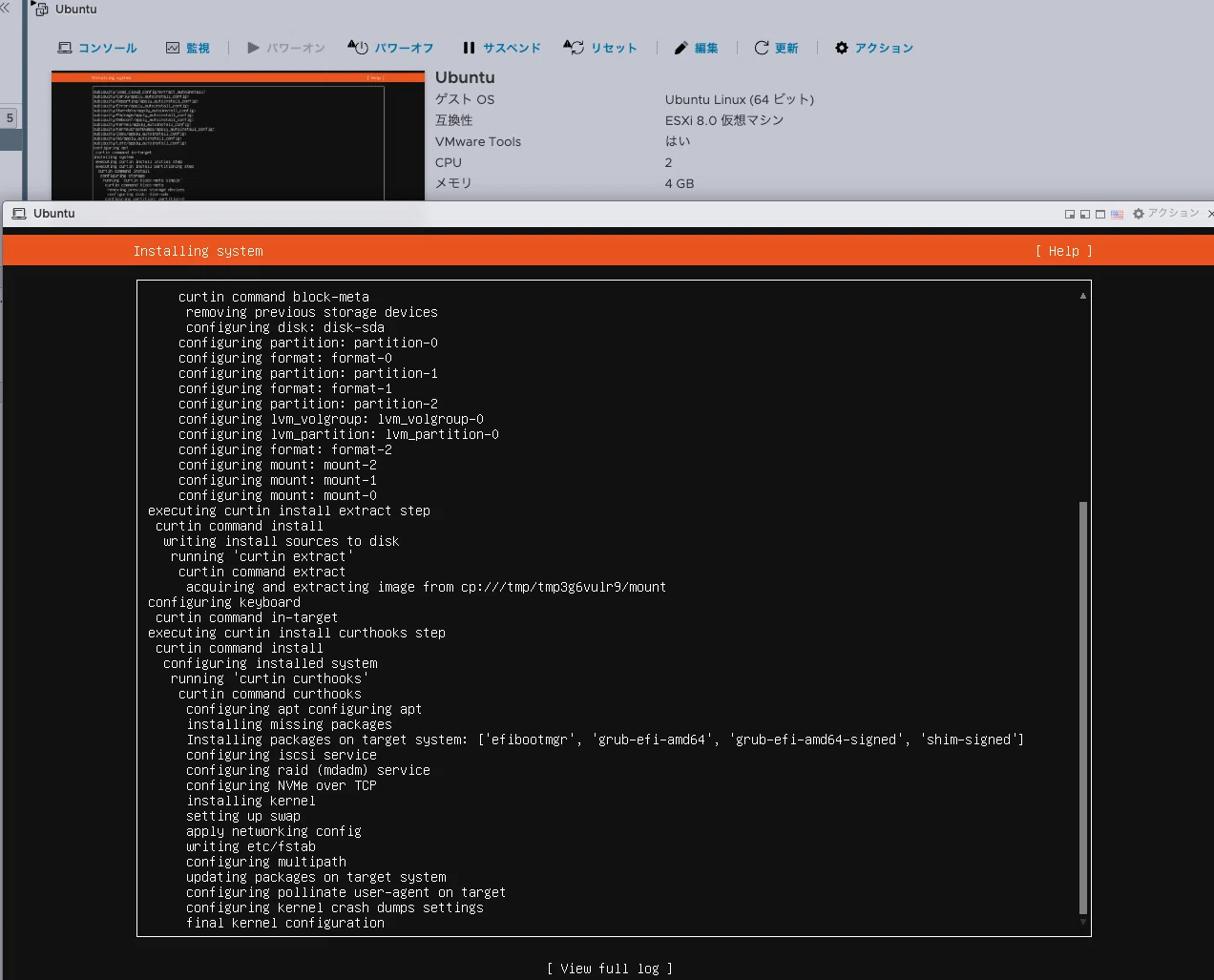Click the 'curtin command block-meta' log line
Screen dimensions: 1214x980
274,297
